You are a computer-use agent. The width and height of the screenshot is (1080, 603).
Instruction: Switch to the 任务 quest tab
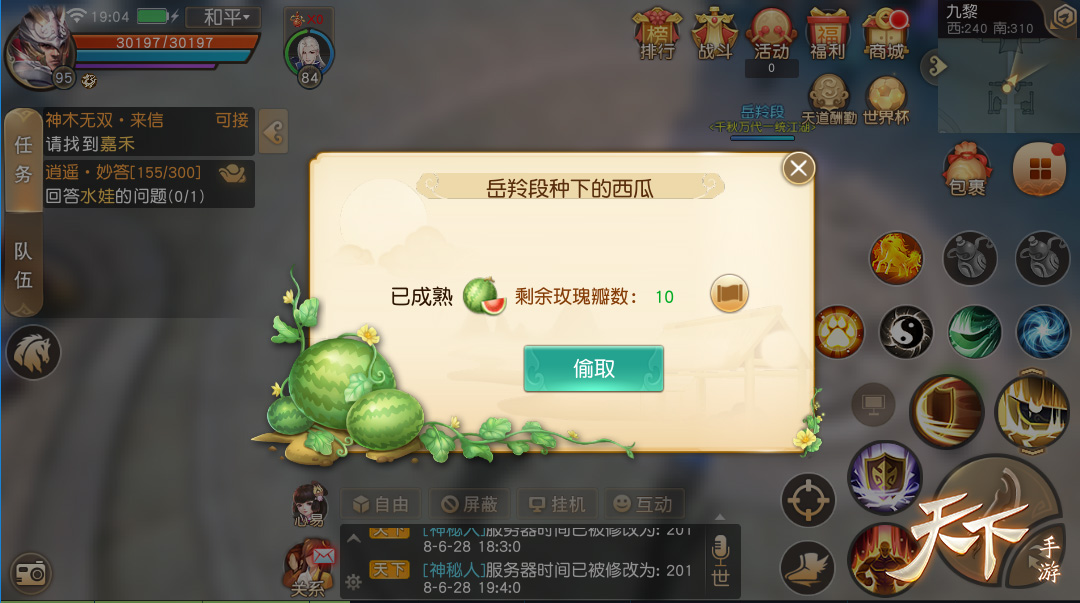23,160
